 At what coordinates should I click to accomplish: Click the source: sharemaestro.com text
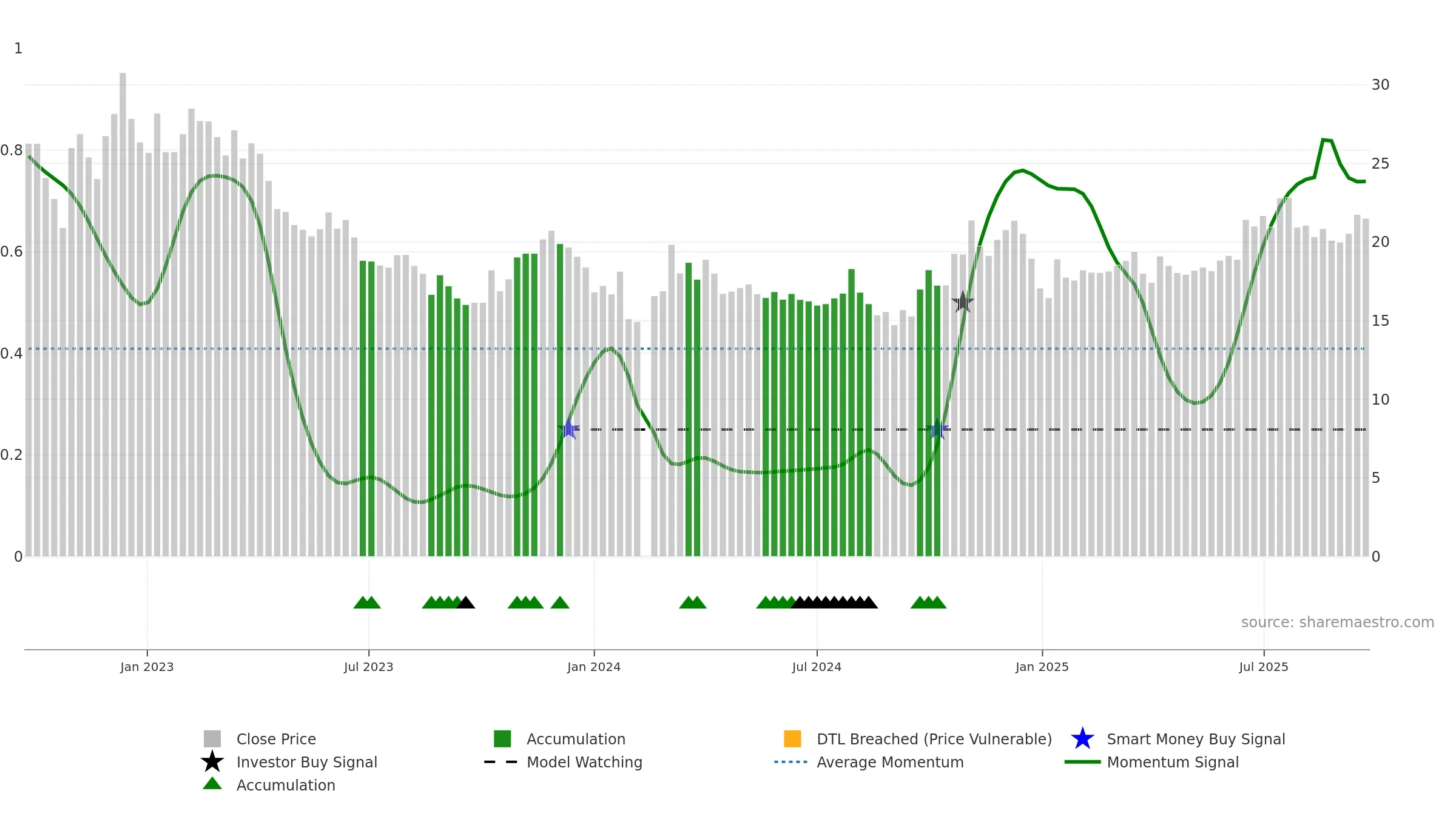point(1338,622)
